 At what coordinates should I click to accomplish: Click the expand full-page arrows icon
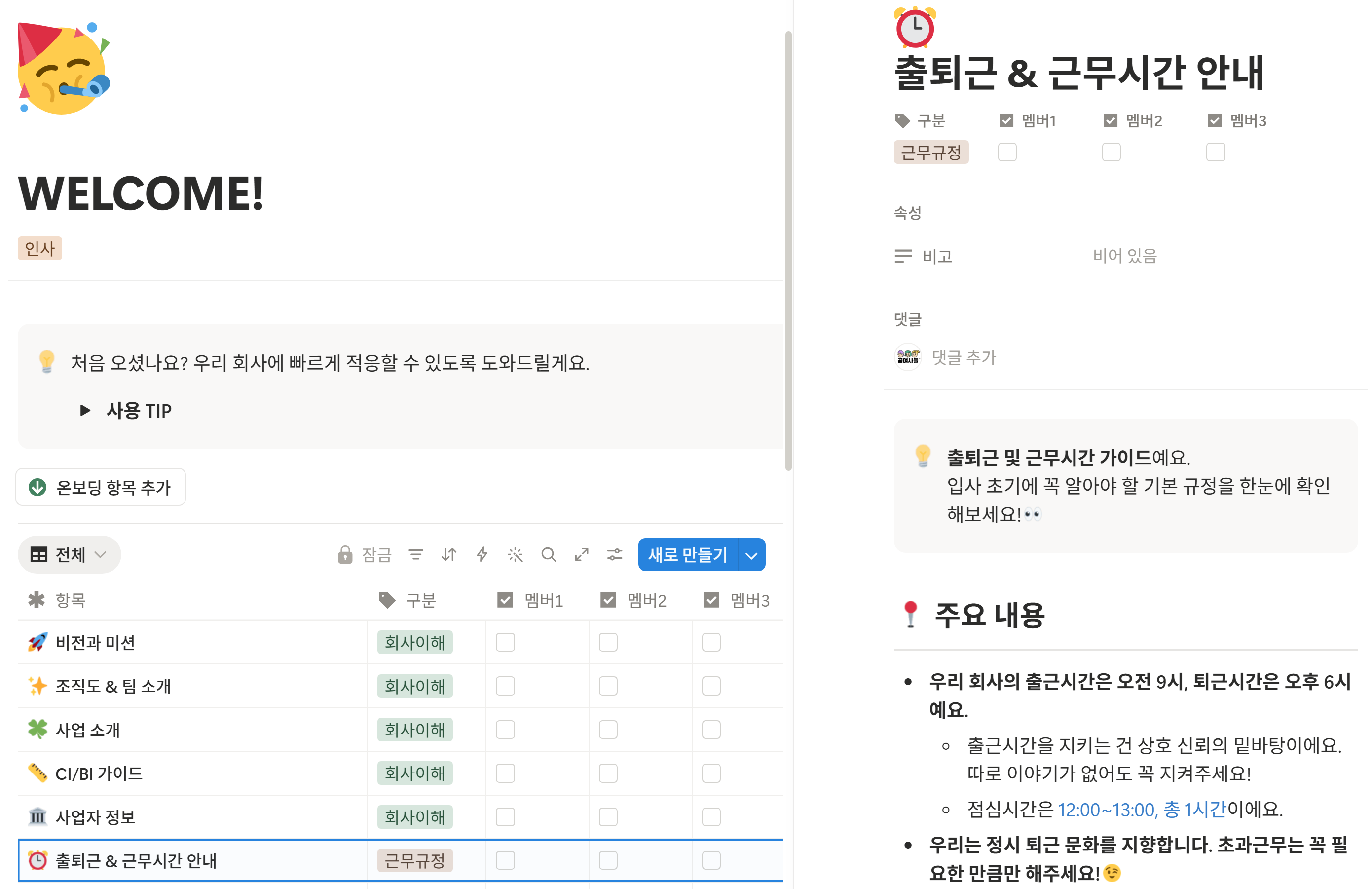pos(582,554)
